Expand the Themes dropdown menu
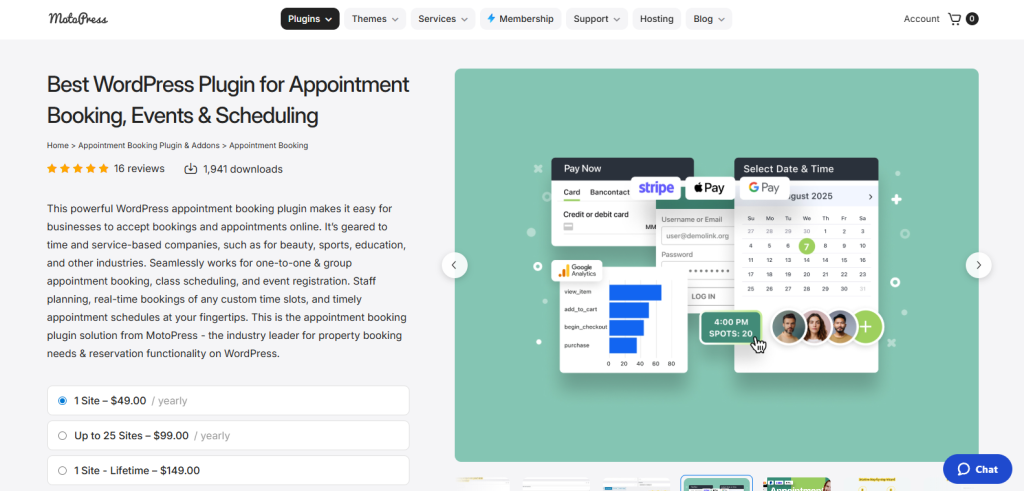Viewport: 1024px width, 491px height. (x=375, y=19)
